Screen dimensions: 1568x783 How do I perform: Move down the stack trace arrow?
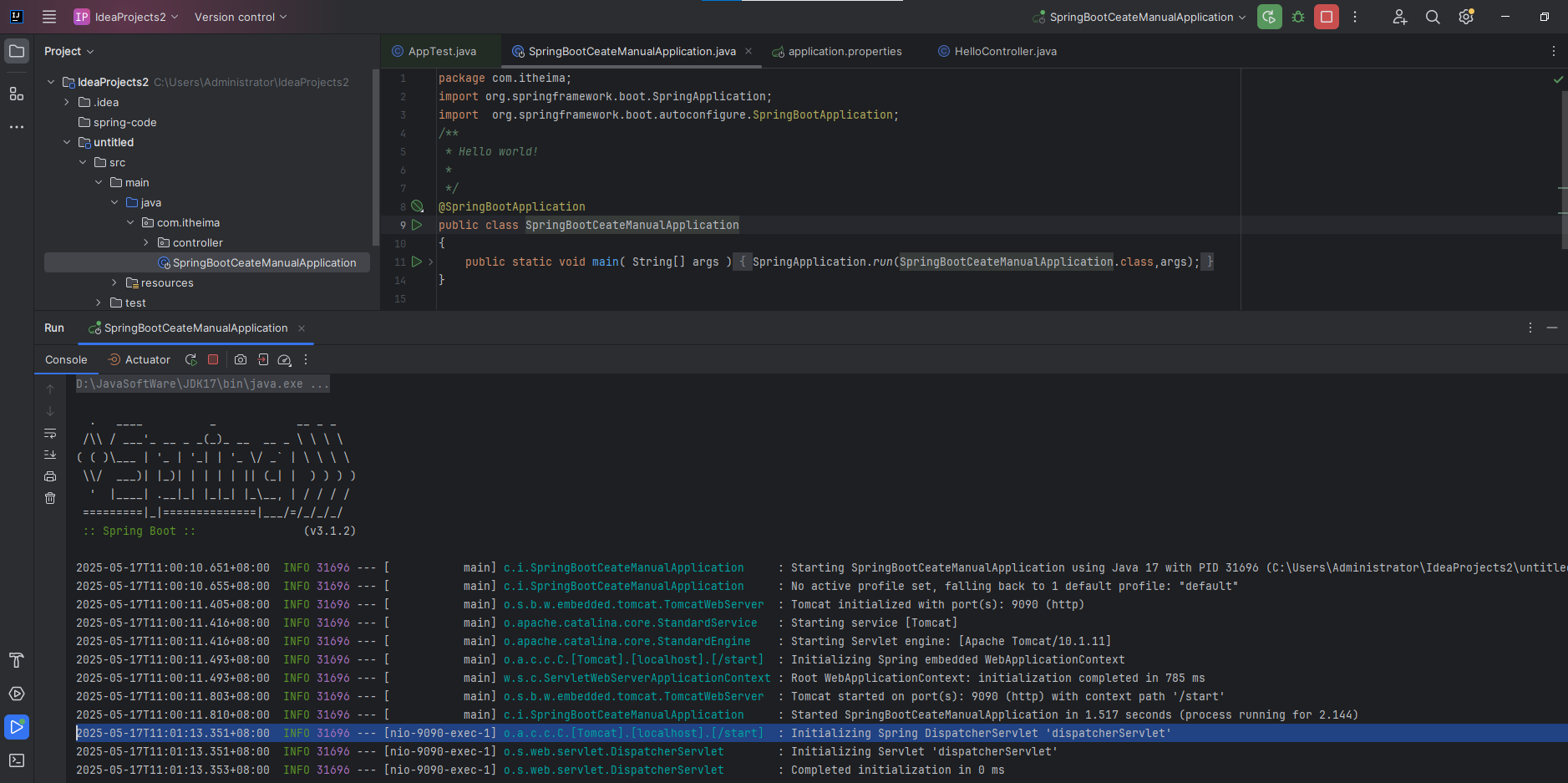pyautogui.click(x=50, y=411)
